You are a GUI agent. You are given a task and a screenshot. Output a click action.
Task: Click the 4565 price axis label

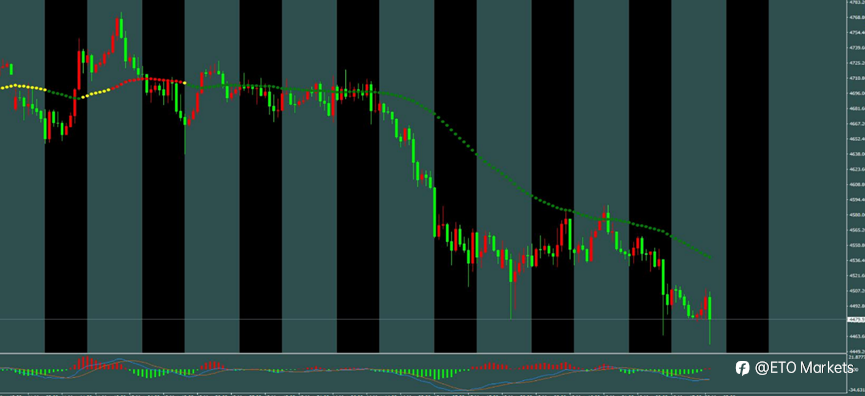pyautogui.click(x=857, y=230)
